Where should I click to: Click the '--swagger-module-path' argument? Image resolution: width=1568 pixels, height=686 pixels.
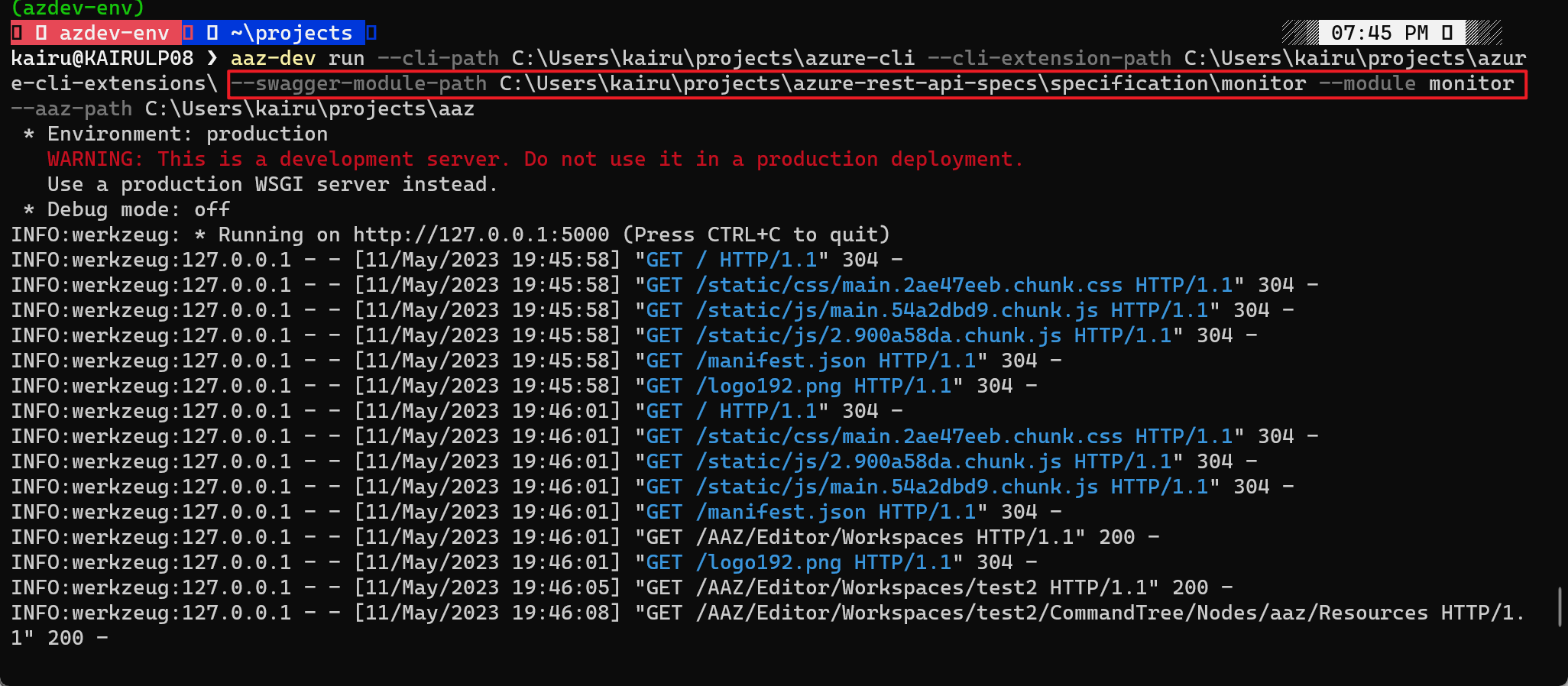tap(359, 83)
